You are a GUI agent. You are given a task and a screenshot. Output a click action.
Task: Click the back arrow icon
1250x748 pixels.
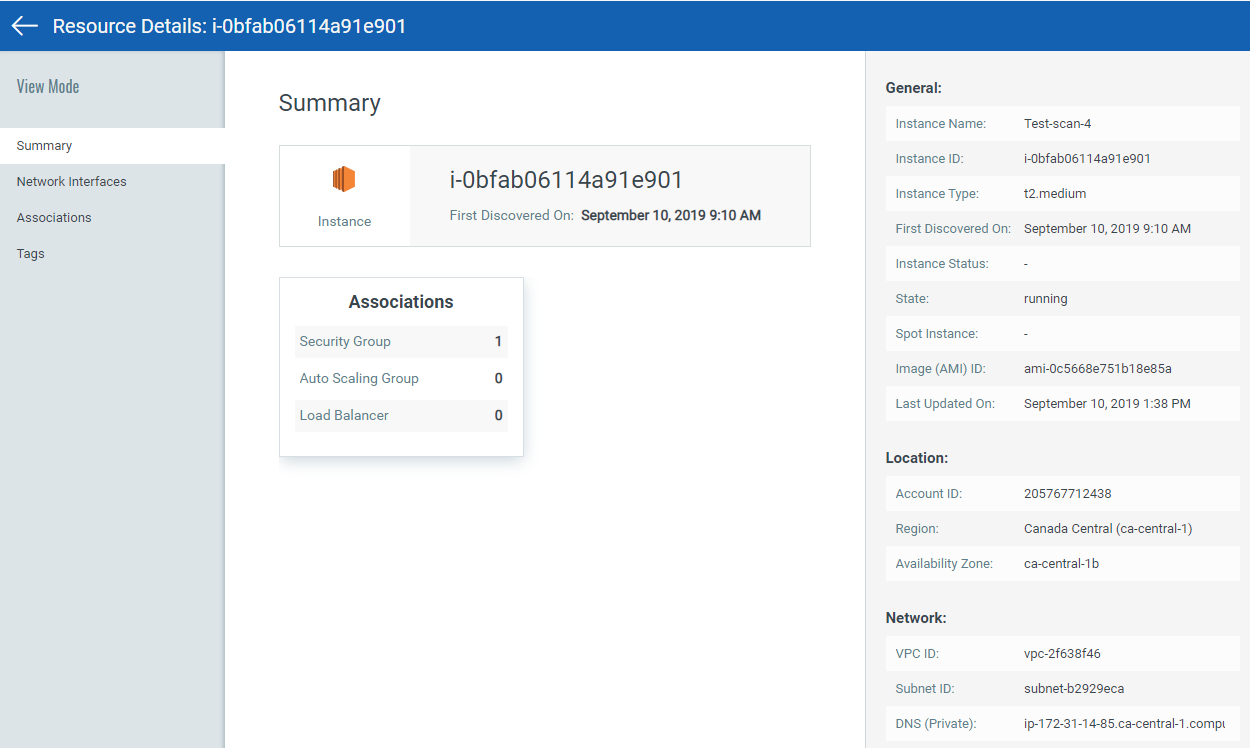(x=25, y=26)
